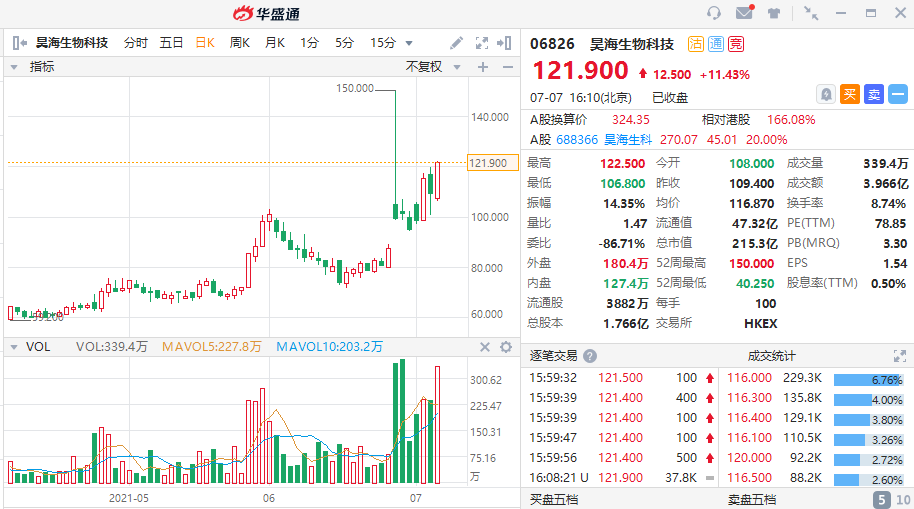Toggle right quote panel with arrow icon
Screen dimensions: 914x509
pos(504,43)
